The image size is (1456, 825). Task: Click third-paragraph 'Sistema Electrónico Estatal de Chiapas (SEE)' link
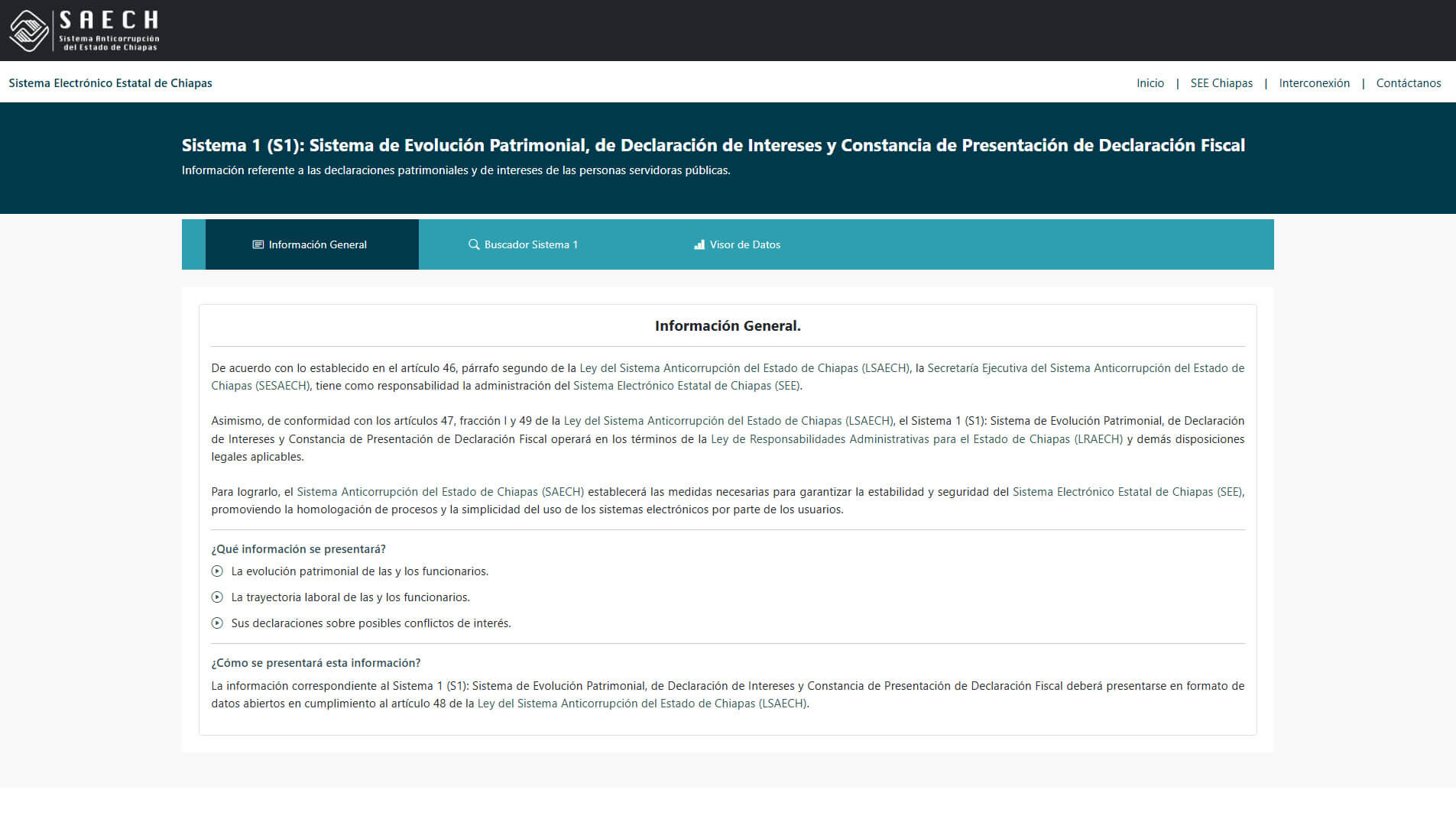click(x=1127, y=492)
